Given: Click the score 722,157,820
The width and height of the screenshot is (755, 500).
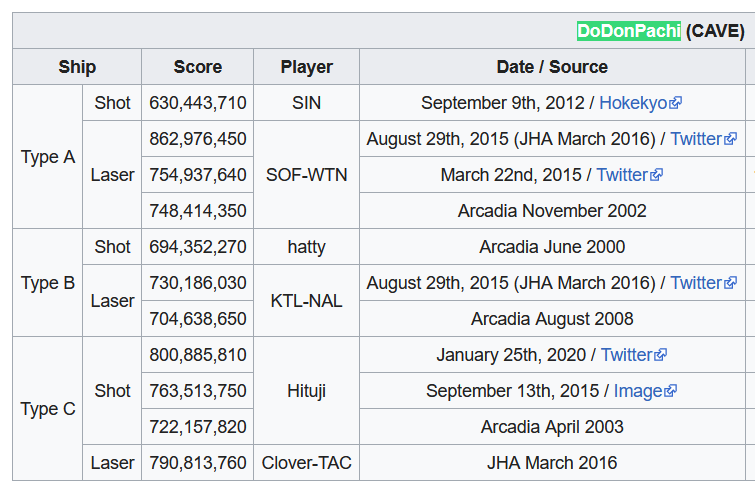Looking at the screenshot, I should tap(197, 427).
